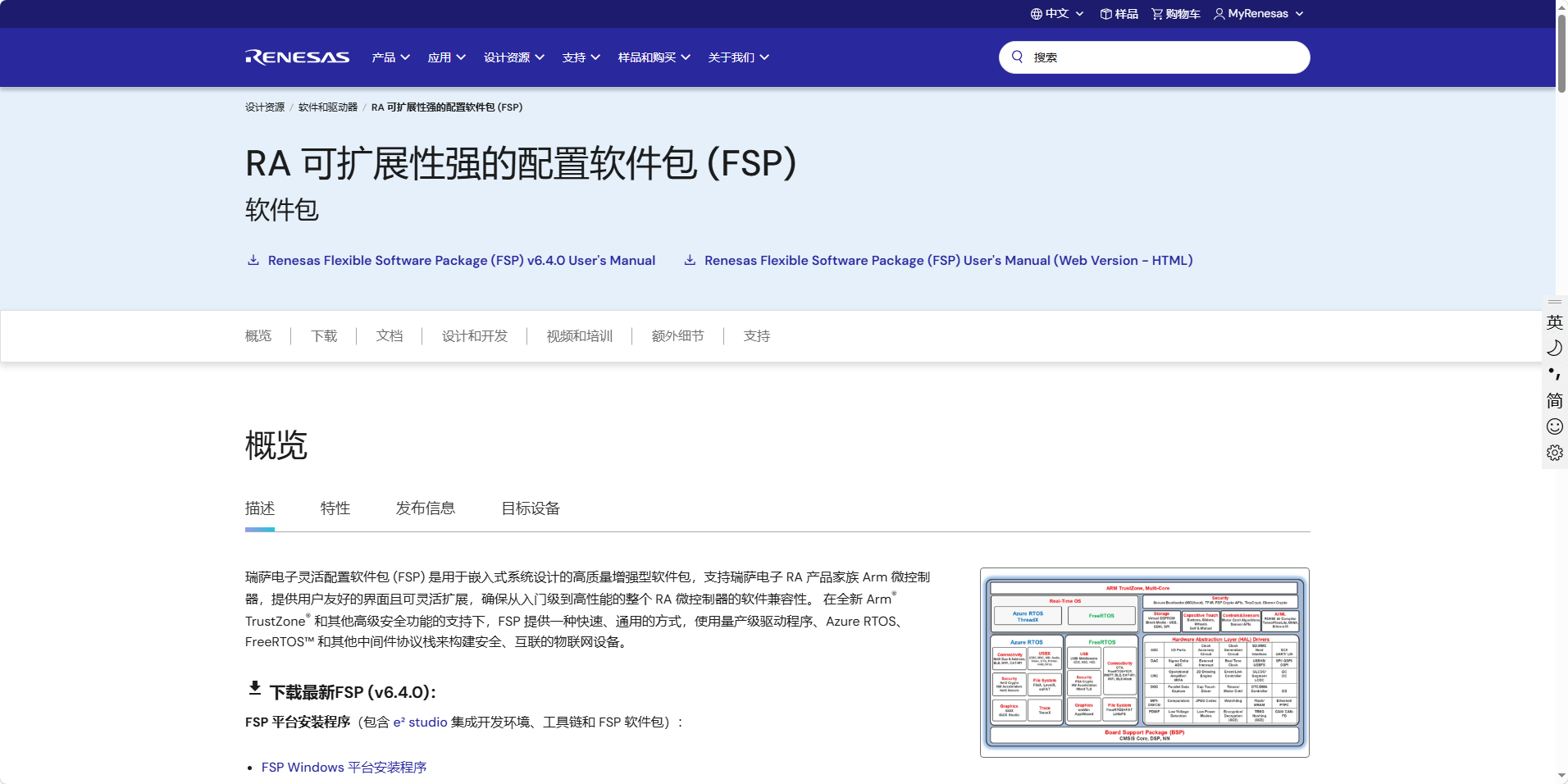This screenshot has width=1568, height=784.
Task: Expand the 应用 navigation dropdown
Action: click(x=447, y=57)
